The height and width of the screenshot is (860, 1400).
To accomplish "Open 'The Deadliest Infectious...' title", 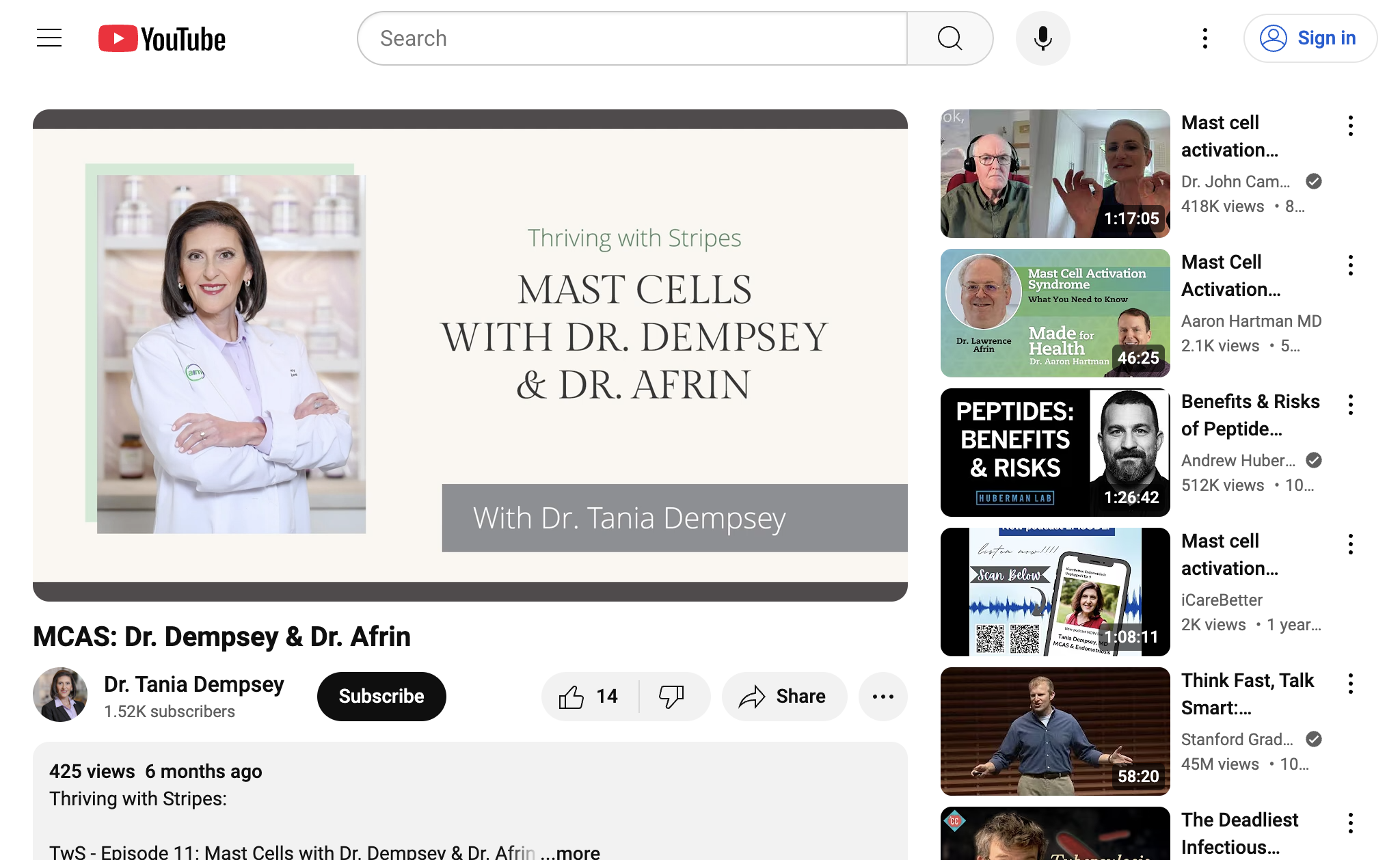I will click(1239, 833).
